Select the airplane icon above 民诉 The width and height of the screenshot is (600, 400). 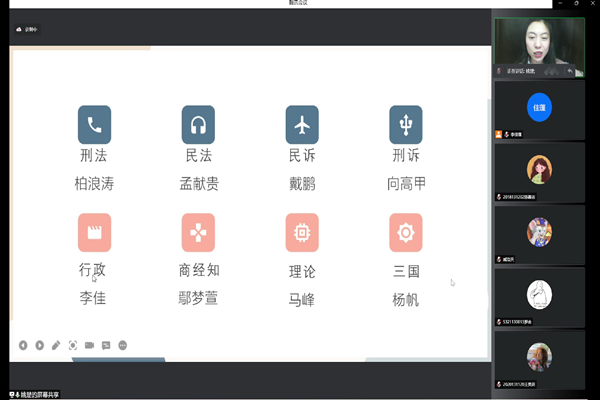[302, 125]
